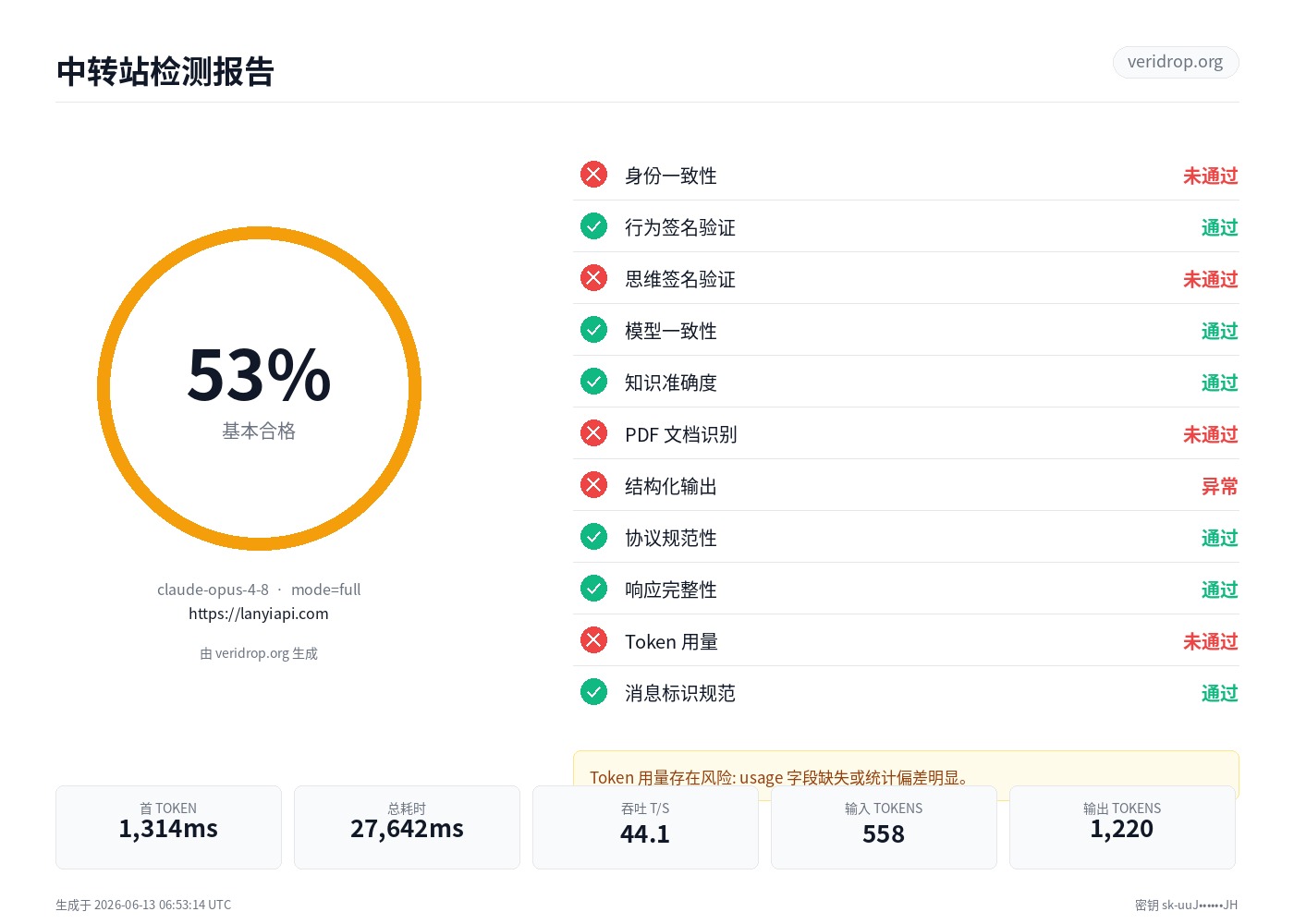This screenshot has height=924, width=1294.
Task: Click the 输出 TOKENS 1,220 card
Action: coord(1122,827)
